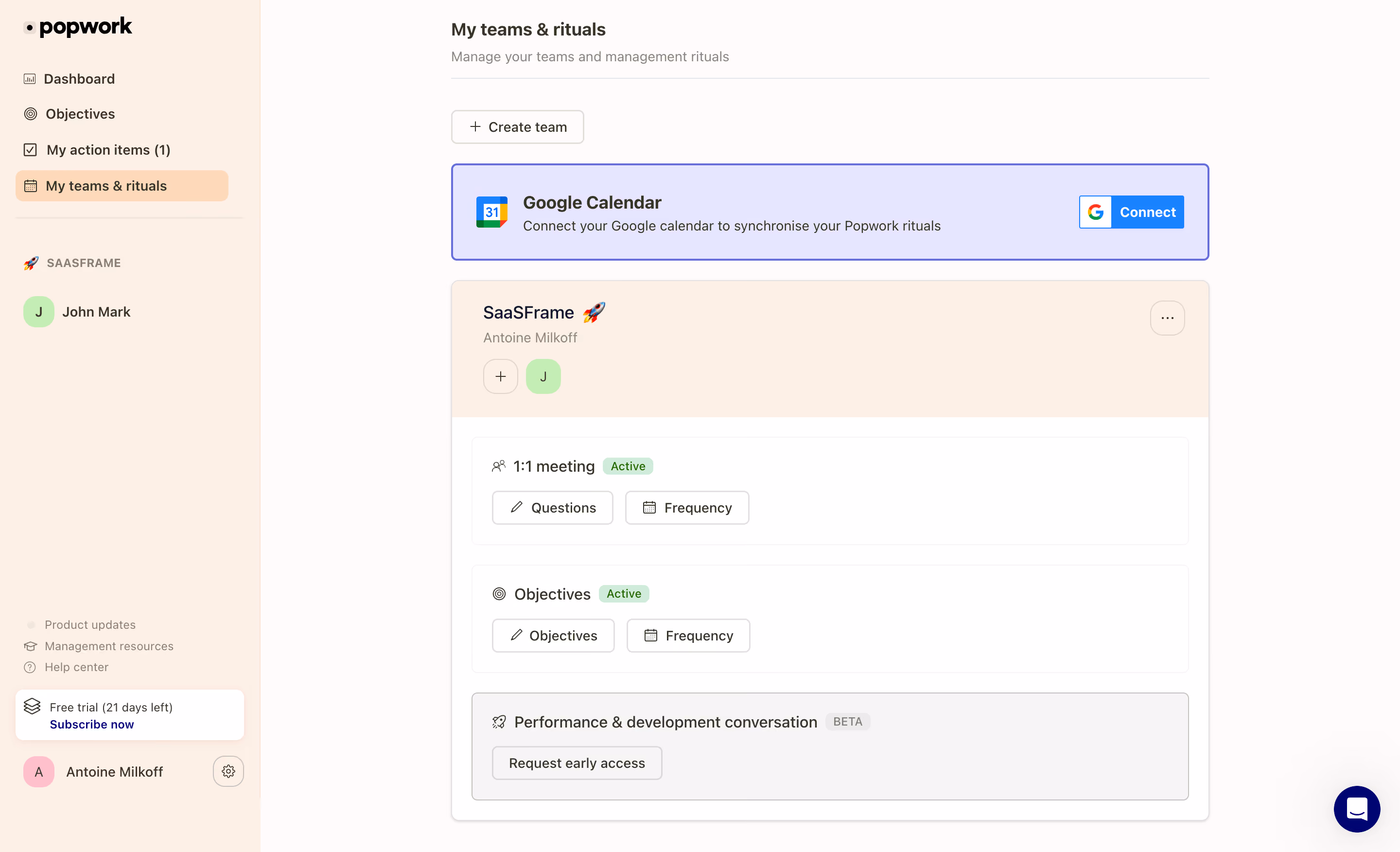Click the Performance conversation rocket icon
Image resolution: width=1400 pixels, height=852 pixels.
[499, 722]
